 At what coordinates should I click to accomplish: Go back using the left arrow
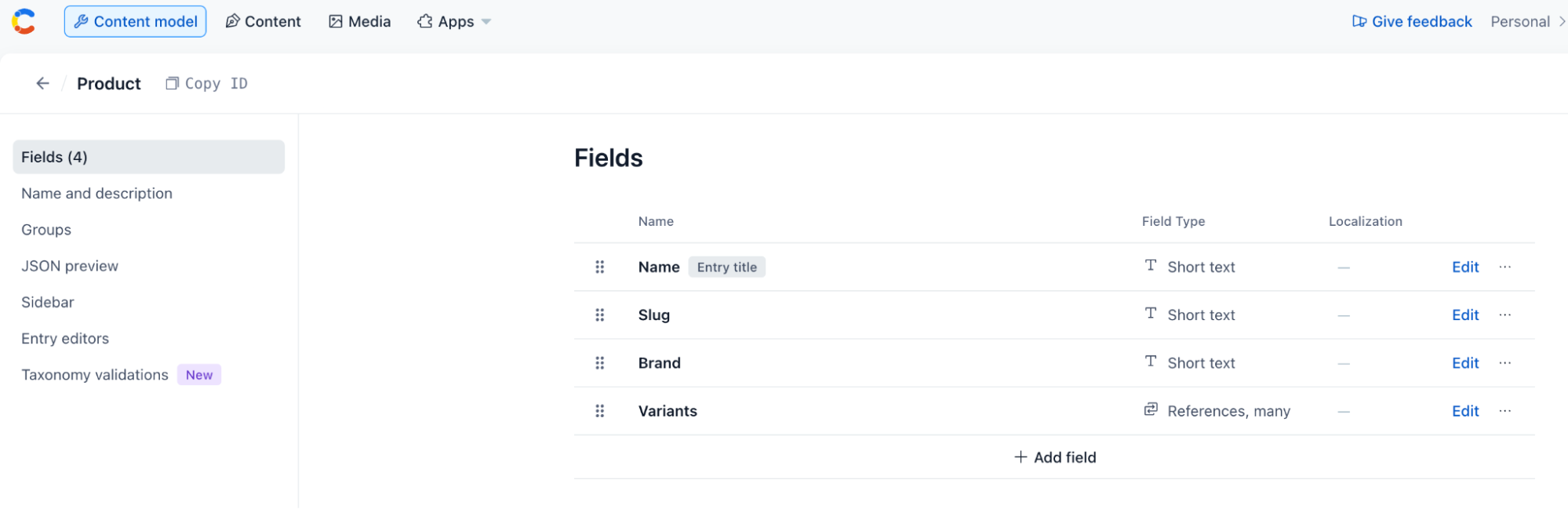(42, 83)
